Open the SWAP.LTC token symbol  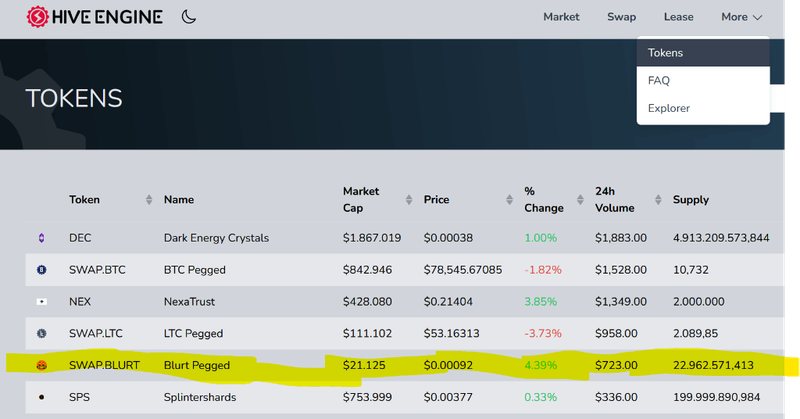tap(96, 333)
